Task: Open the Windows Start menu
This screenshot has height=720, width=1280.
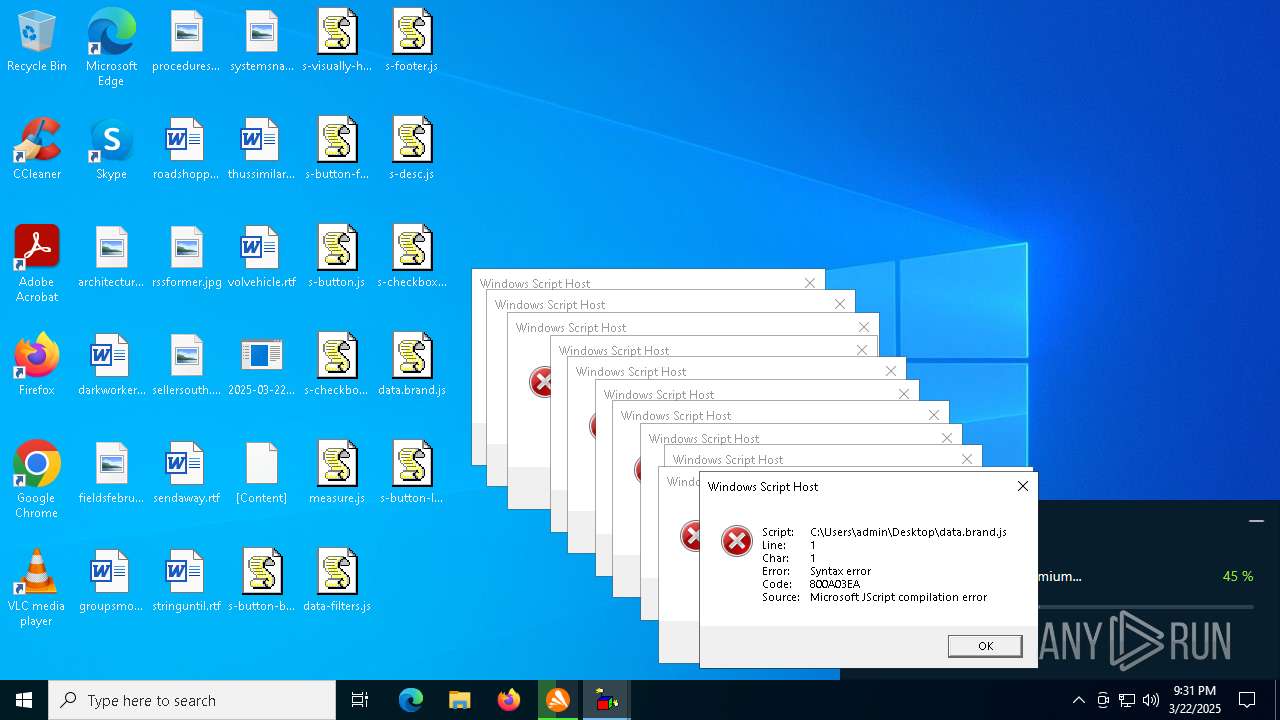Action: click(x=24, y=700)
